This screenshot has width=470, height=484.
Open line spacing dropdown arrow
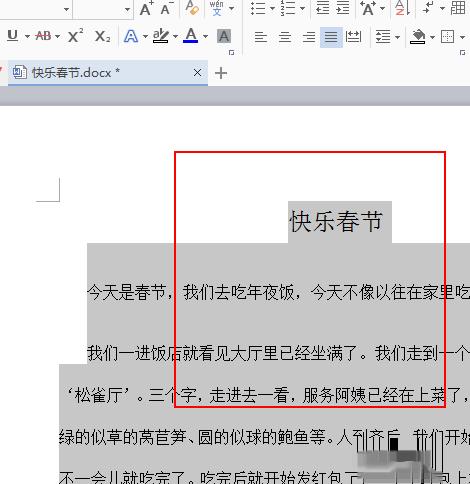(397, 37)
